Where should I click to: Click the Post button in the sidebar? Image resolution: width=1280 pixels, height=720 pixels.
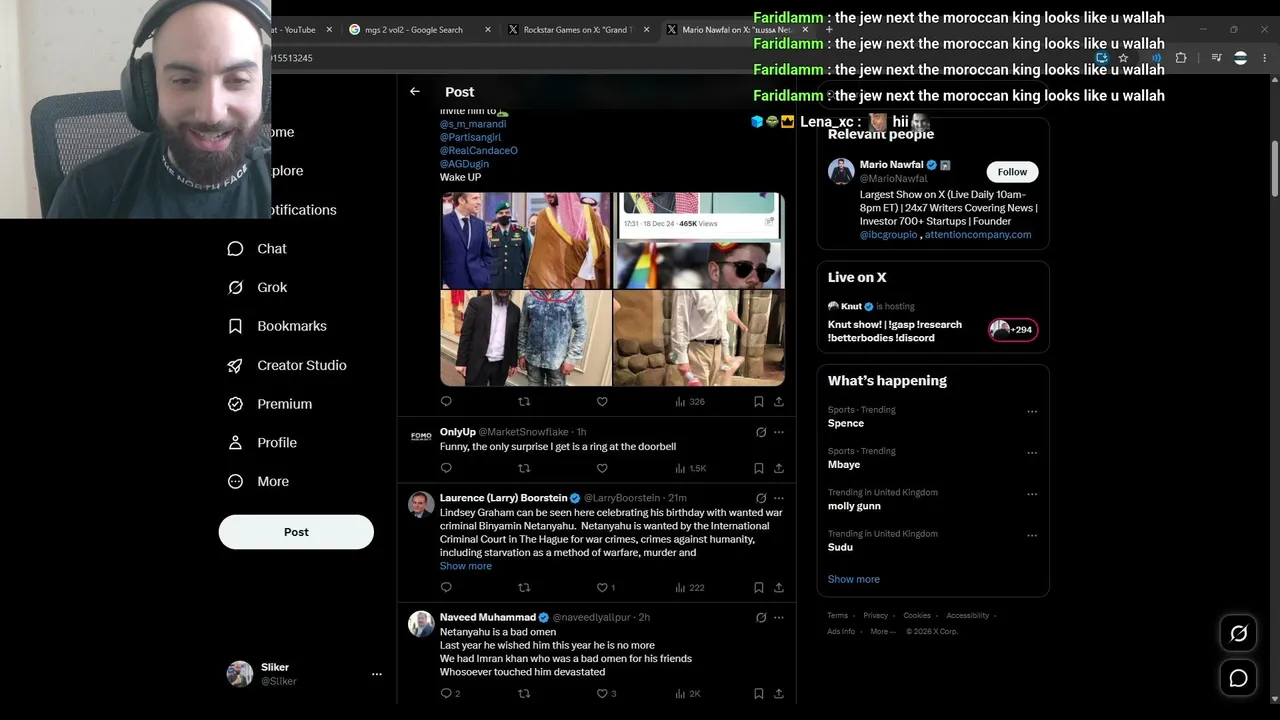coord(296,532)
